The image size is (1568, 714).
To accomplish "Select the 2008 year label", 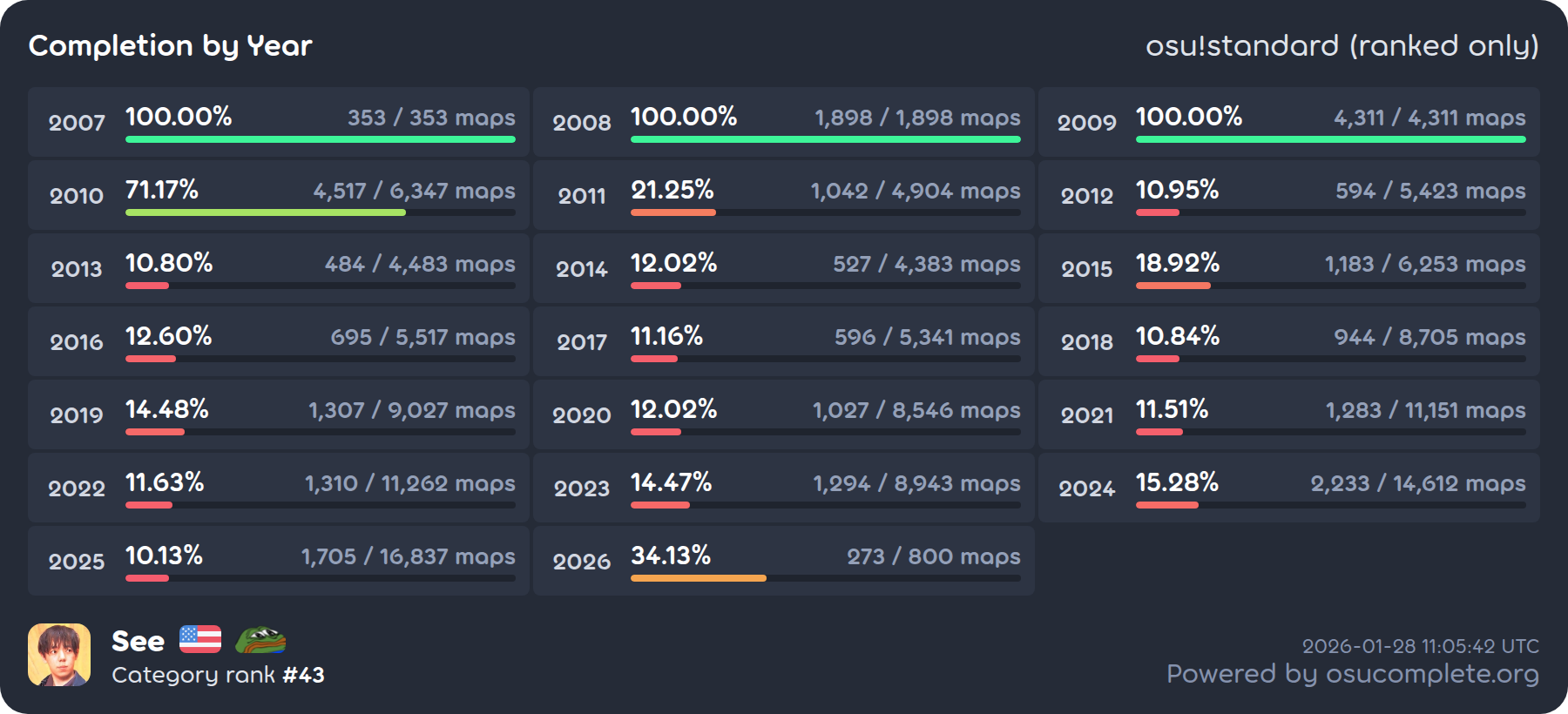I will [x=581, y=123].
